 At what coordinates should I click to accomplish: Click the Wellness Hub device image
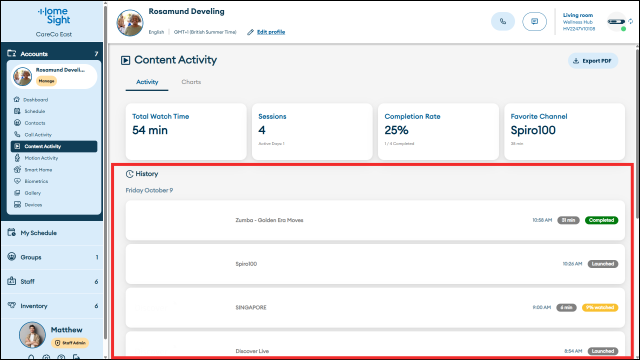616,22
